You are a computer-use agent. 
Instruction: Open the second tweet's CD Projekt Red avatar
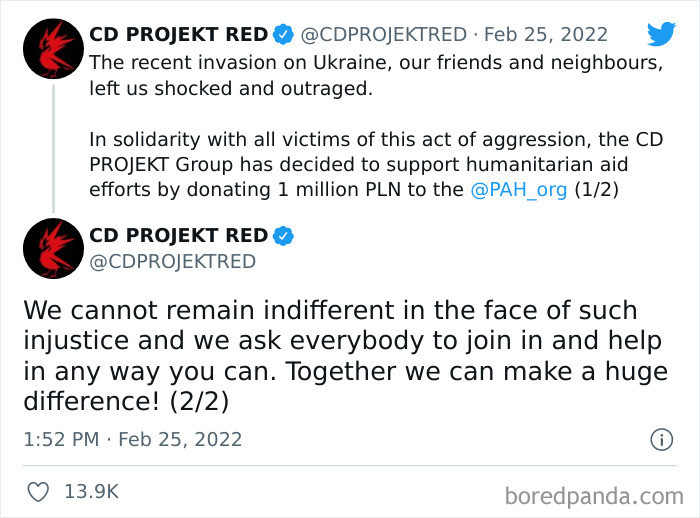[53, 248]
